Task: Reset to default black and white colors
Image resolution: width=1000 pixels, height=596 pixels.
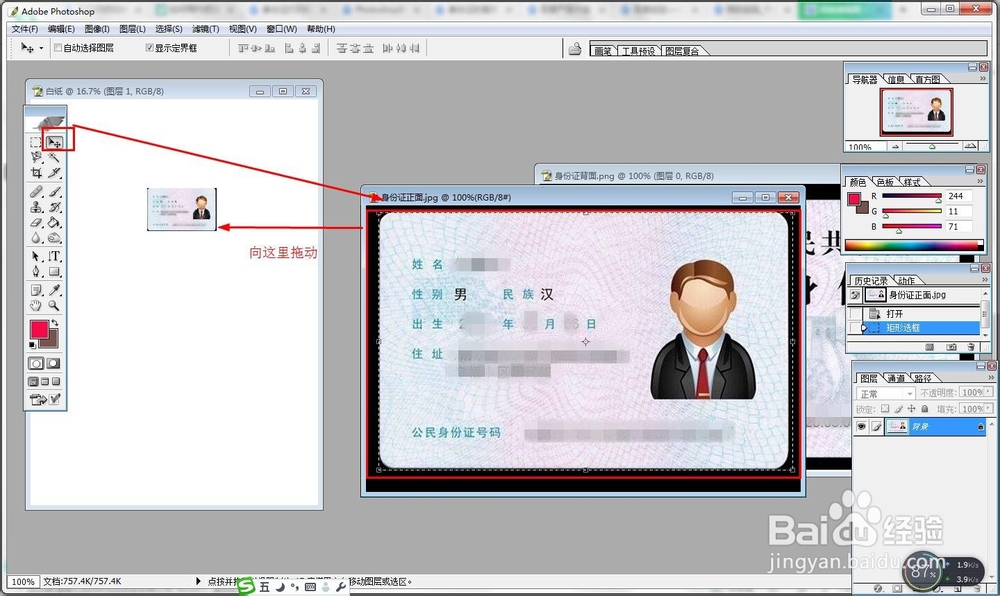Action: pos(33,345)
